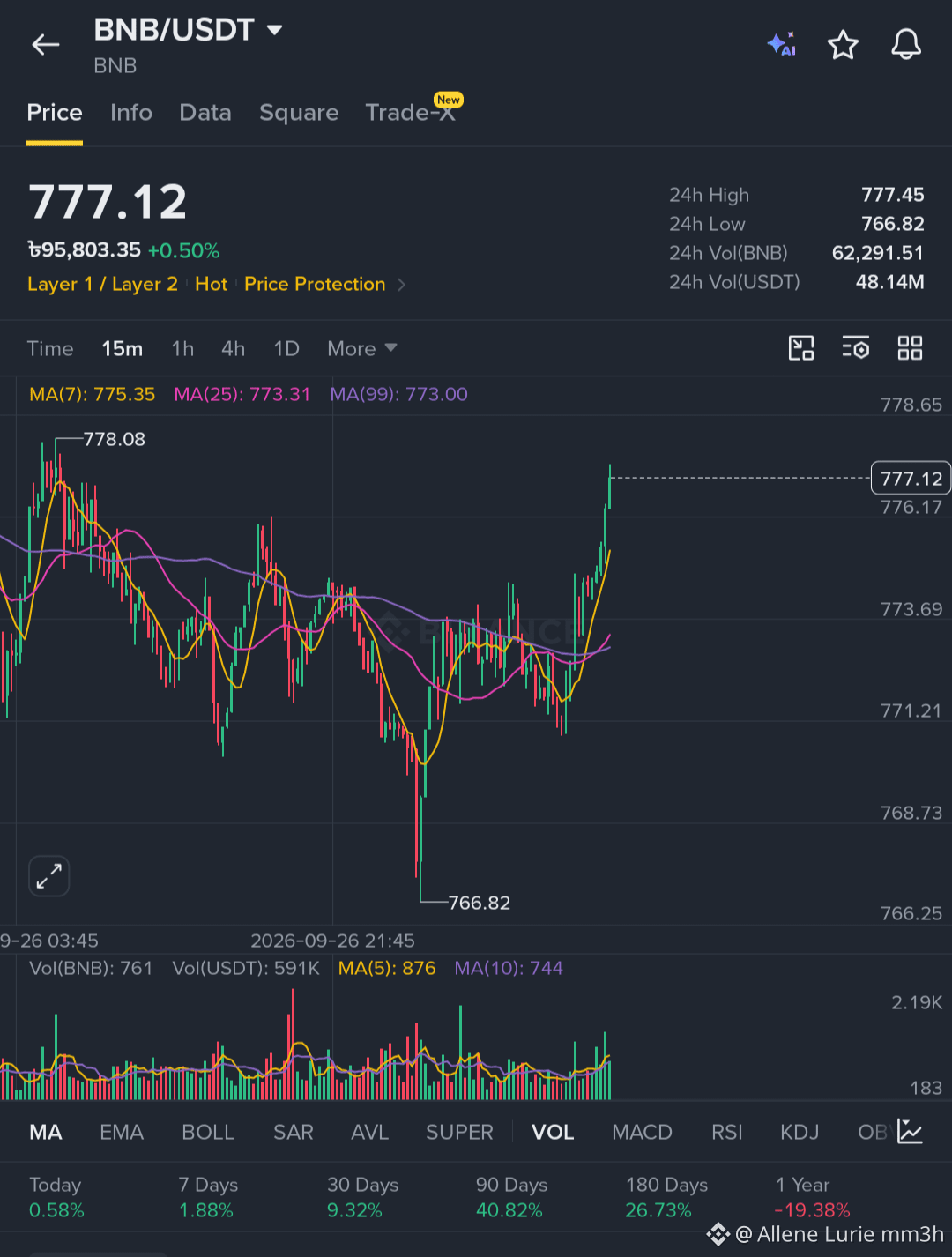Select the 1D timeframe
This screenshot has height=1257, width=952.
point(286,348)
